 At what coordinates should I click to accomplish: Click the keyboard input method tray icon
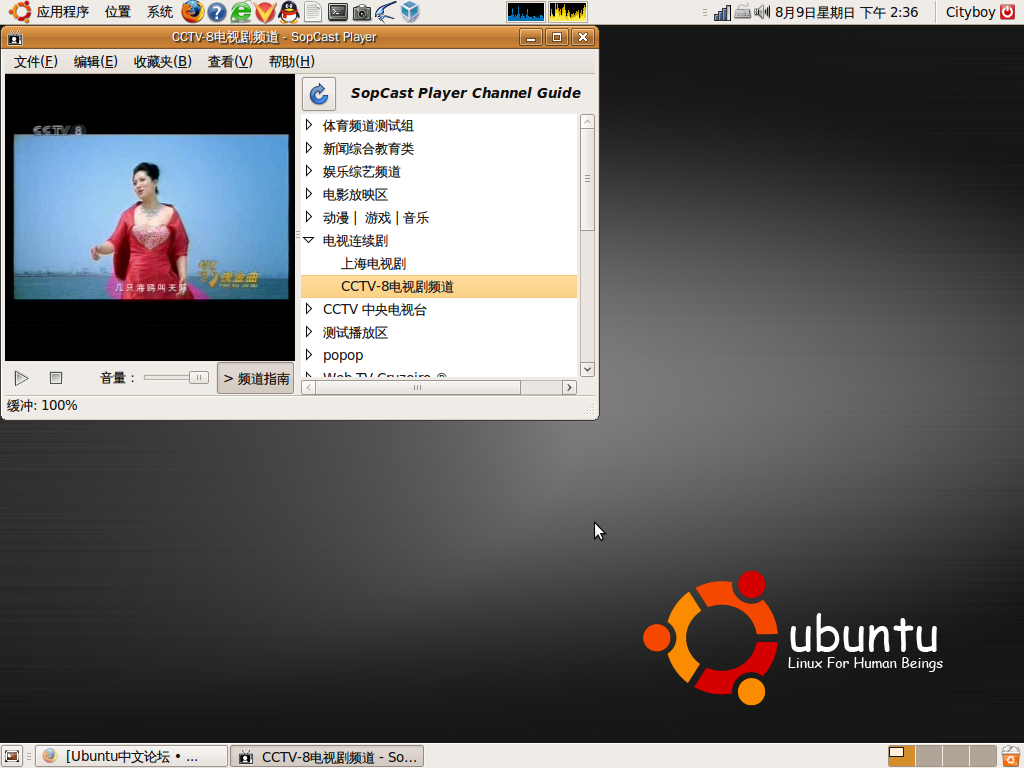pos(743,12)
